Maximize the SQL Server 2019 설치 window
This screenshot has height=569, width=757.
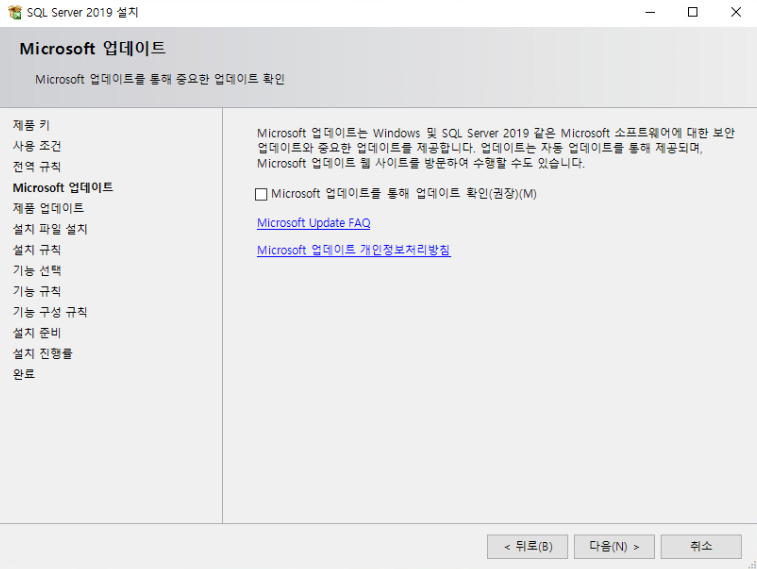[692, 12]
